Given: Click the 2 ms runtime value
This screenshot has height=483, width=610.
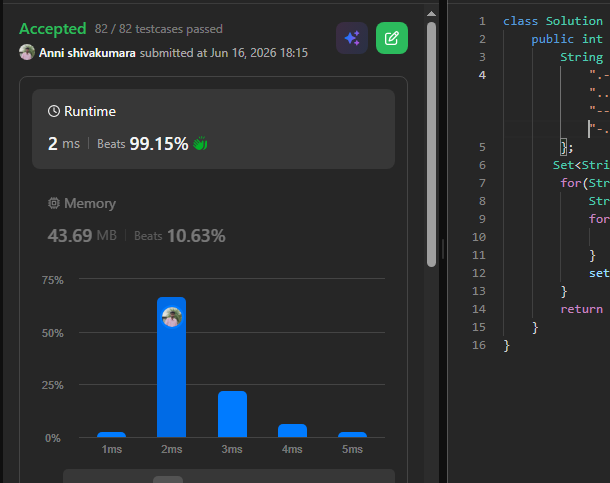Looking at the screenshot, I should 64,144.
